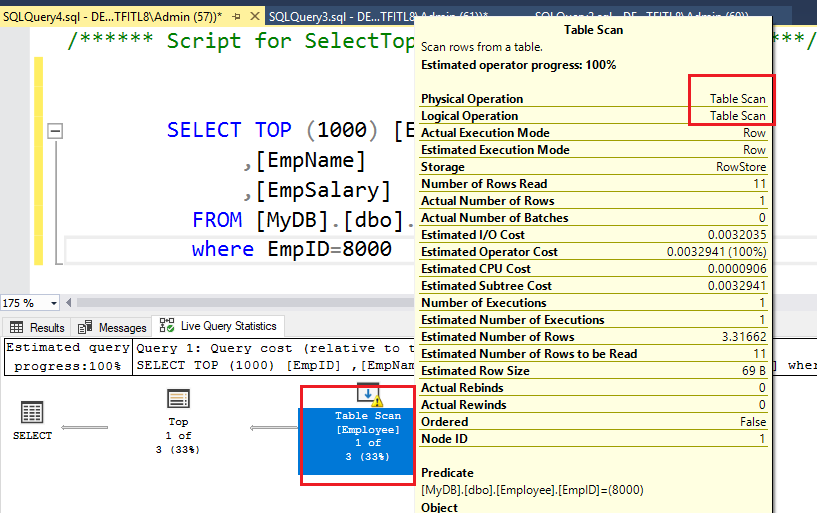Select the Live Query Statistics tab
Screen dimensions: 817x513
coord(218,326)
